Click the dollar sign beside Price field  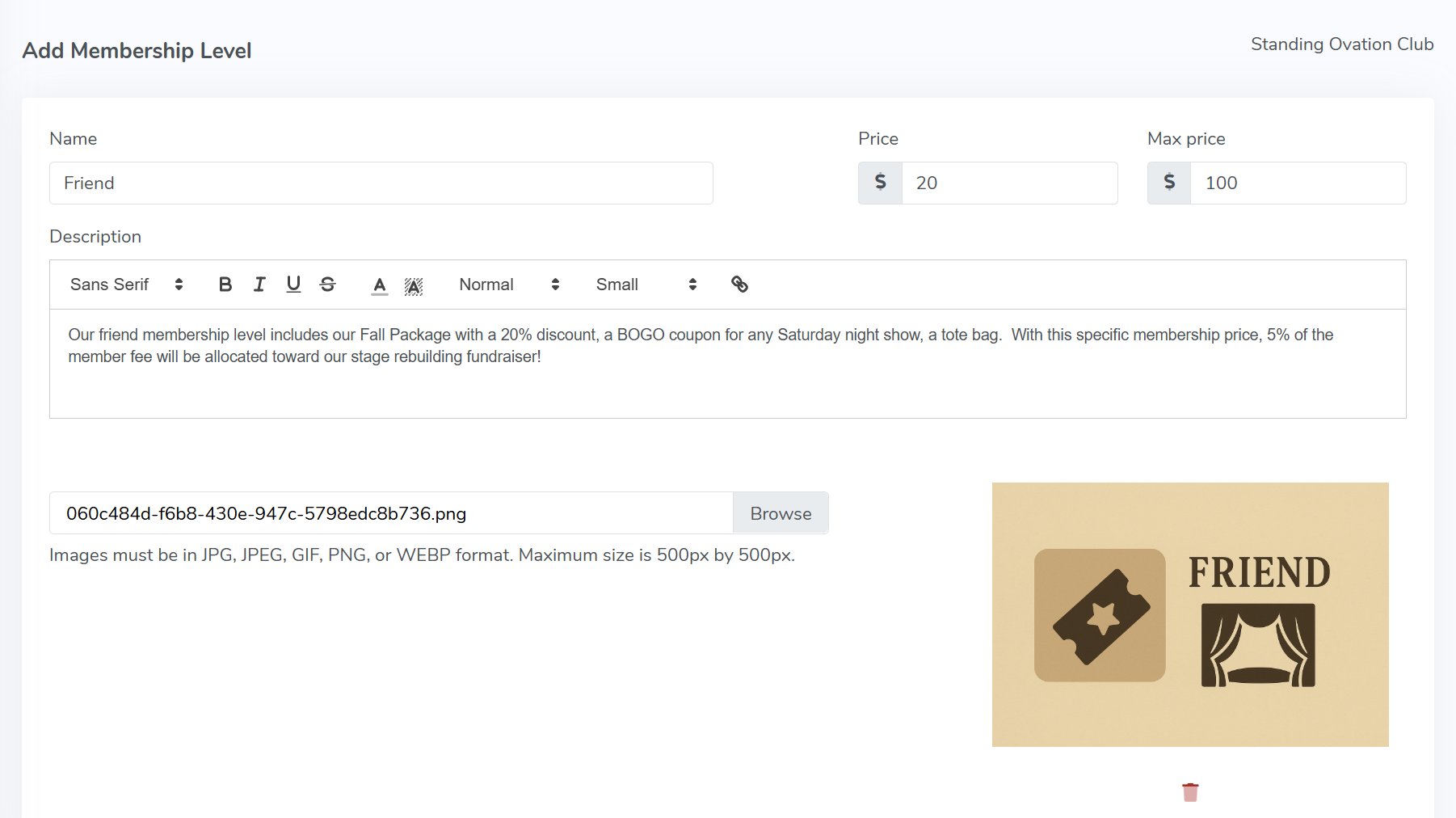[x=880, y=183]
